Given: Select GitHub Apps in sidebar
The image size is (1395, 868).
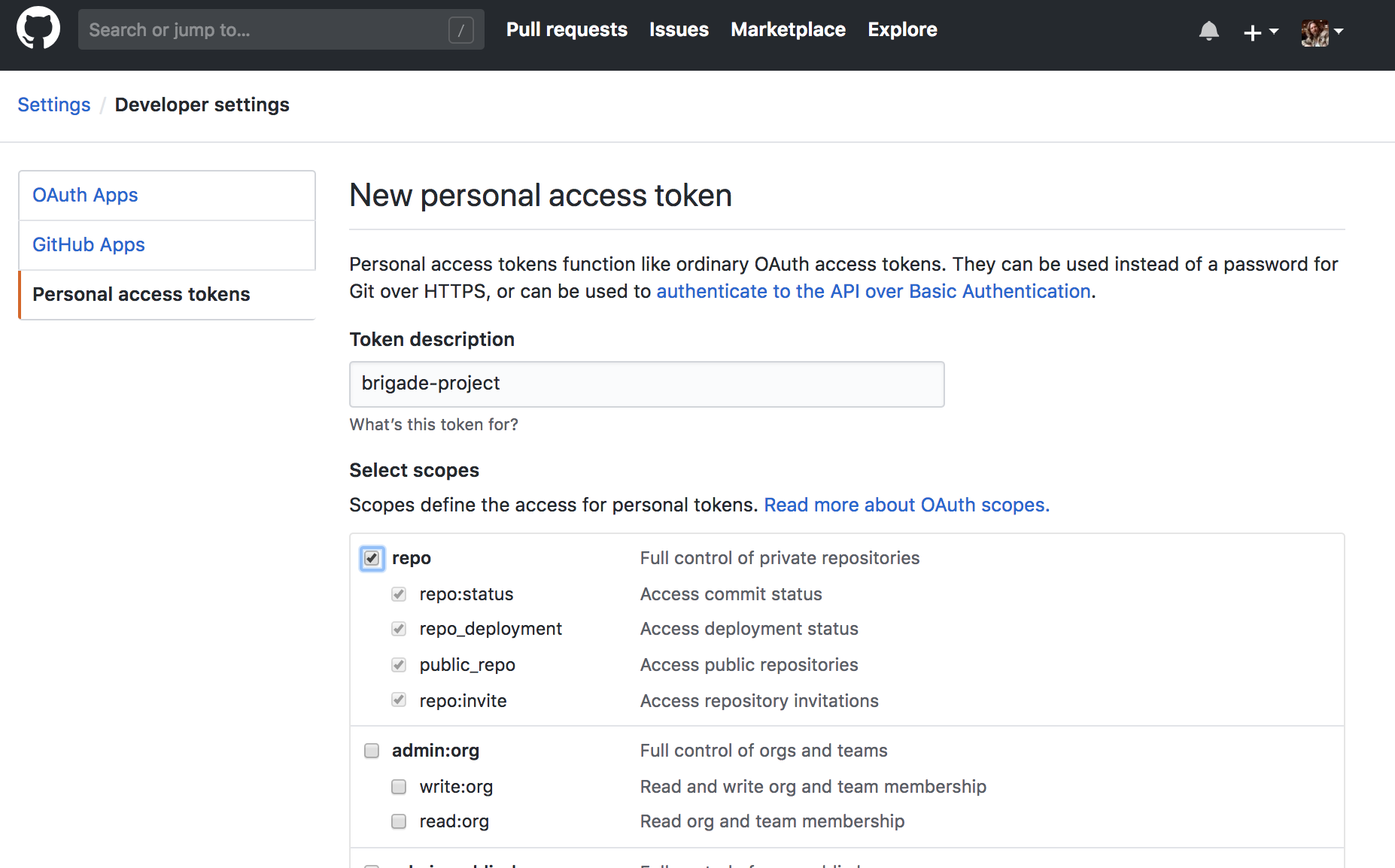Looking at the screenshot, I should (167, 245).
